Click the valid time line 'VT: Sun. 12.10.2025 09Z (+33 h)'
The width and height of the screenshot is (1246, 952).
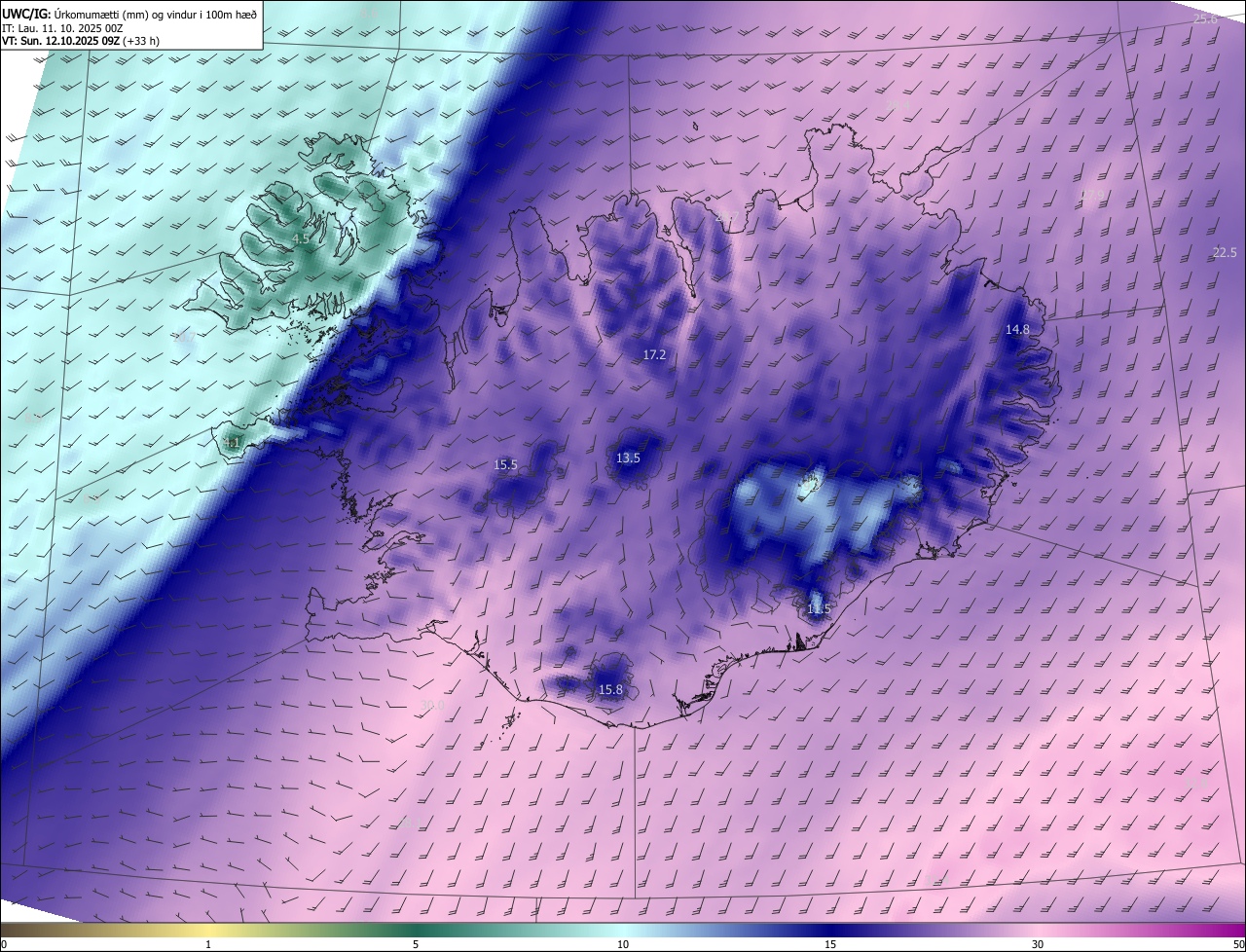point(81,41)
